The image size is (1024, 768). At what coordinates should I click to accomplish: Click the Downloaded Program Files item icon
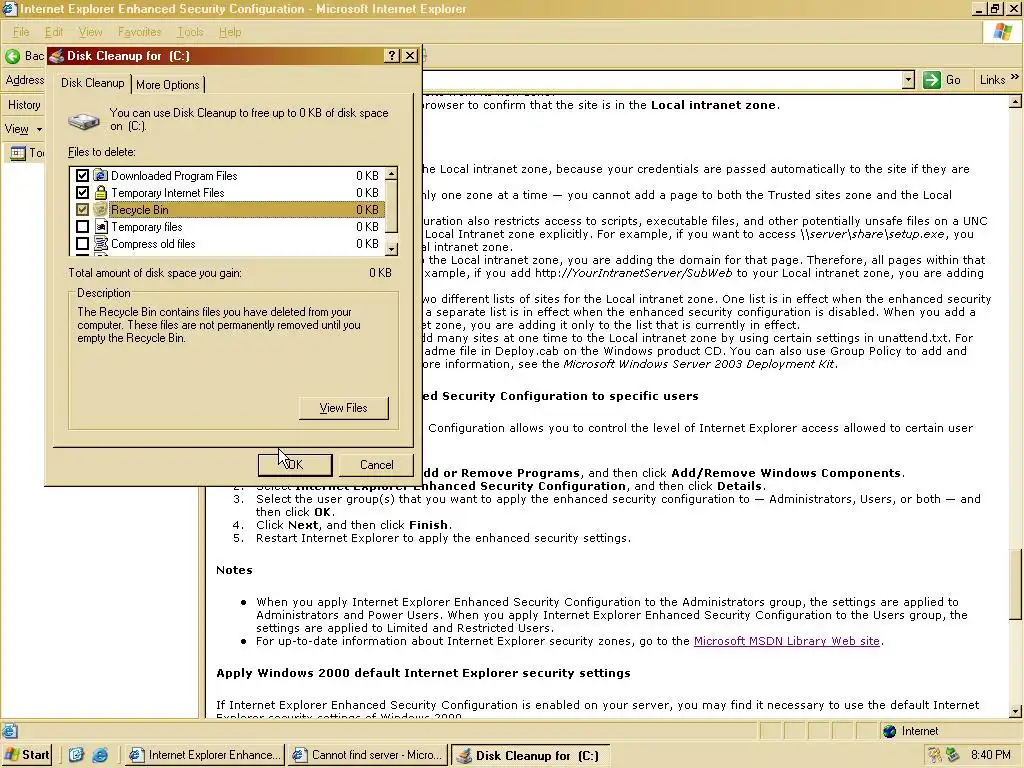click(101, 175)
